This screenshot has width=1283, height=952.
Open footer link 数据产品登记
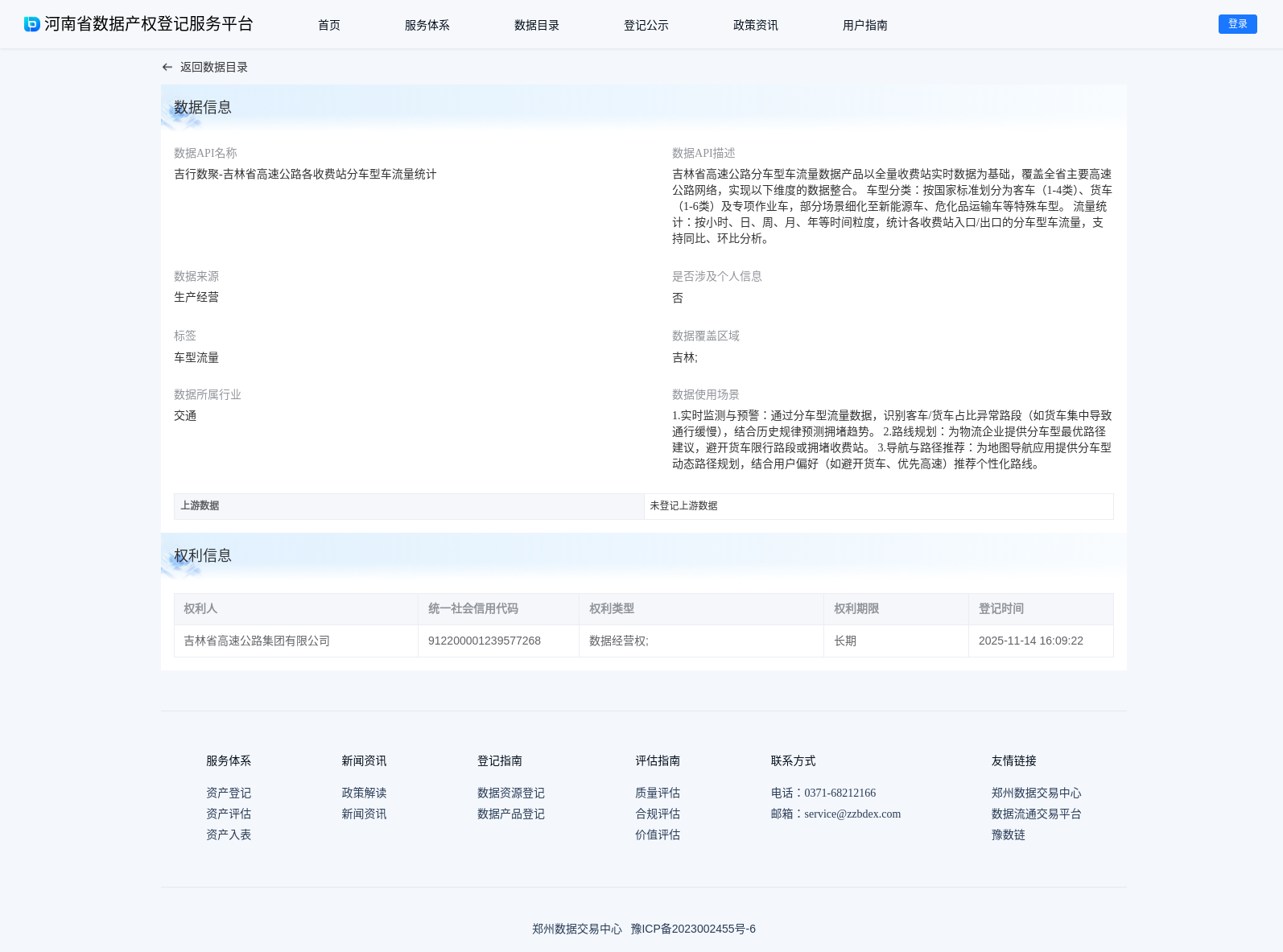(x=511, y=814)
